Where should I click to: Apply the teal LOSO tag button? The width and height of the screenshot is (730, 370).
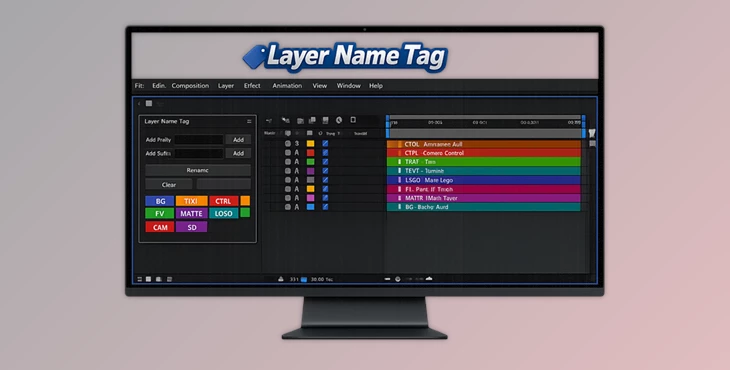click(x=223, y=214)
